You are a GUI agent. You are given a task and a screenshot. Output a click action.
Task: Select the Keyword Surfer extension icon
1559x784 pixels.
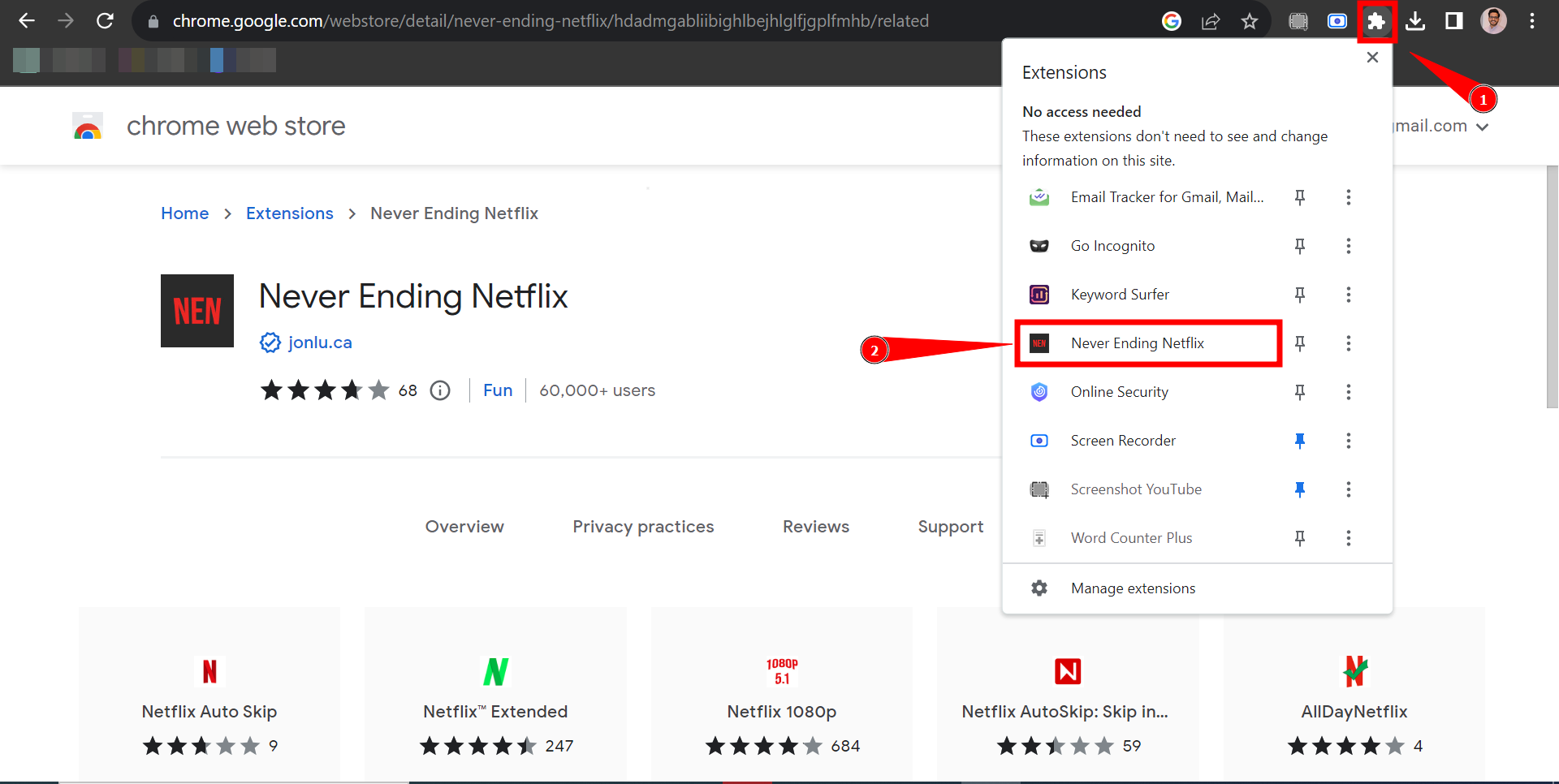tap(1039, 294)
